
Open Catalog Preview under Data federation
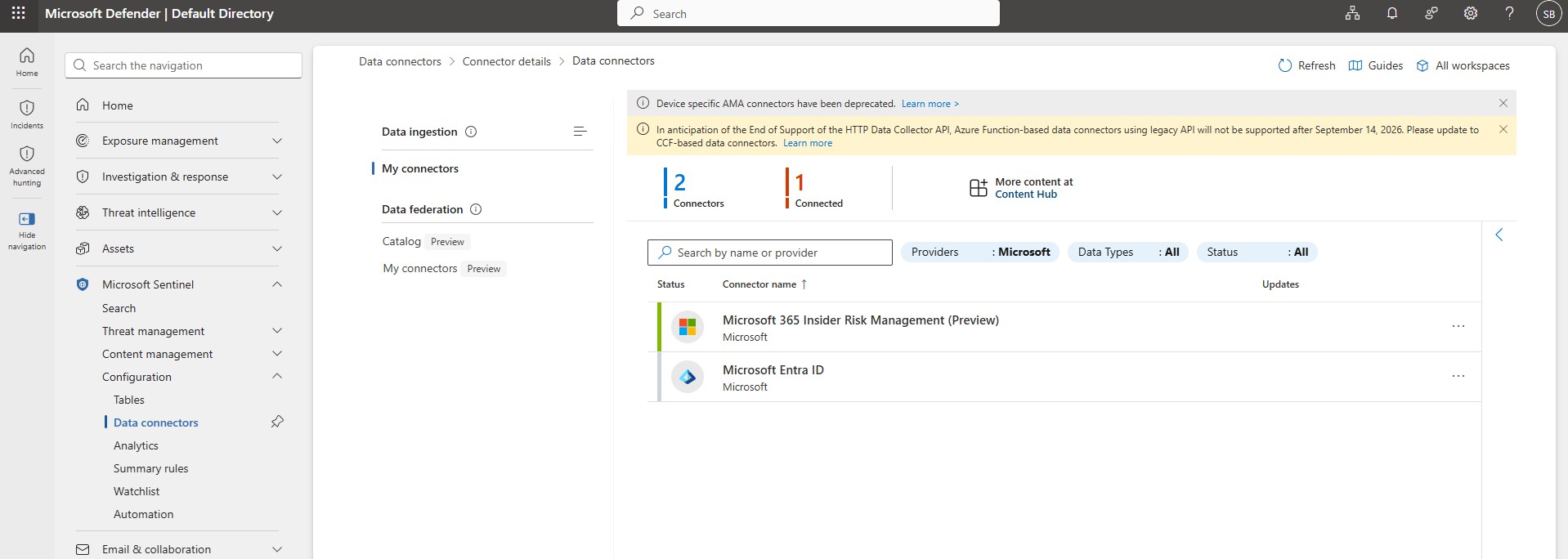pyautogui.click(x=426, y=241)
